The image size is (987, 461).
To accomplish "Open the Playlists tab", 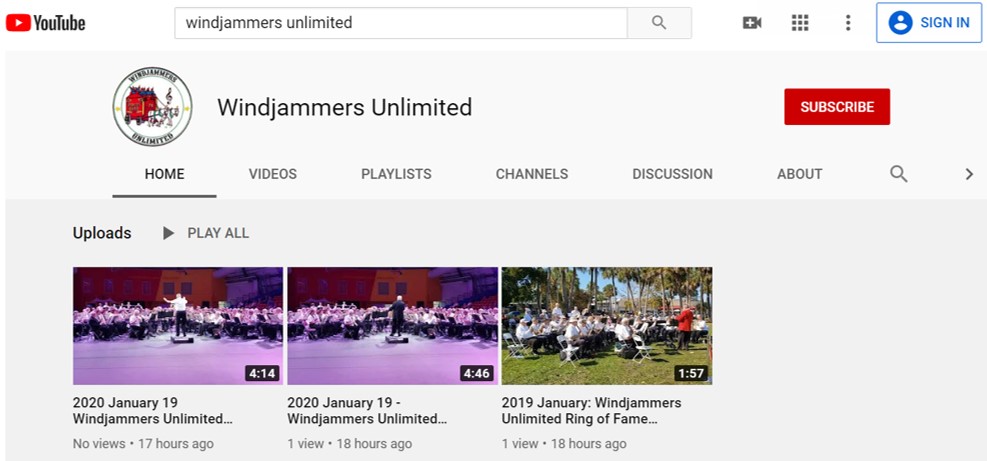I will (397, 174).
